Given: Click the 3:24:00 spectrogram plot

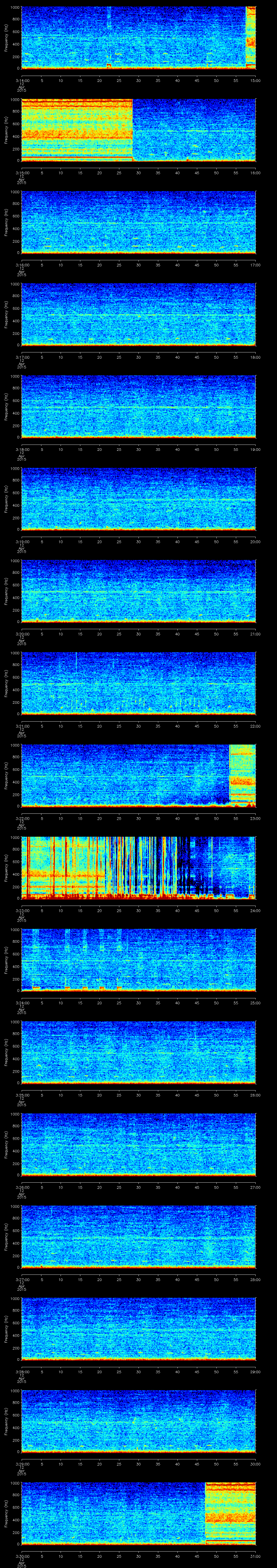Looking at the screenshot, I should pyautogui.click(x=138, y=959).
